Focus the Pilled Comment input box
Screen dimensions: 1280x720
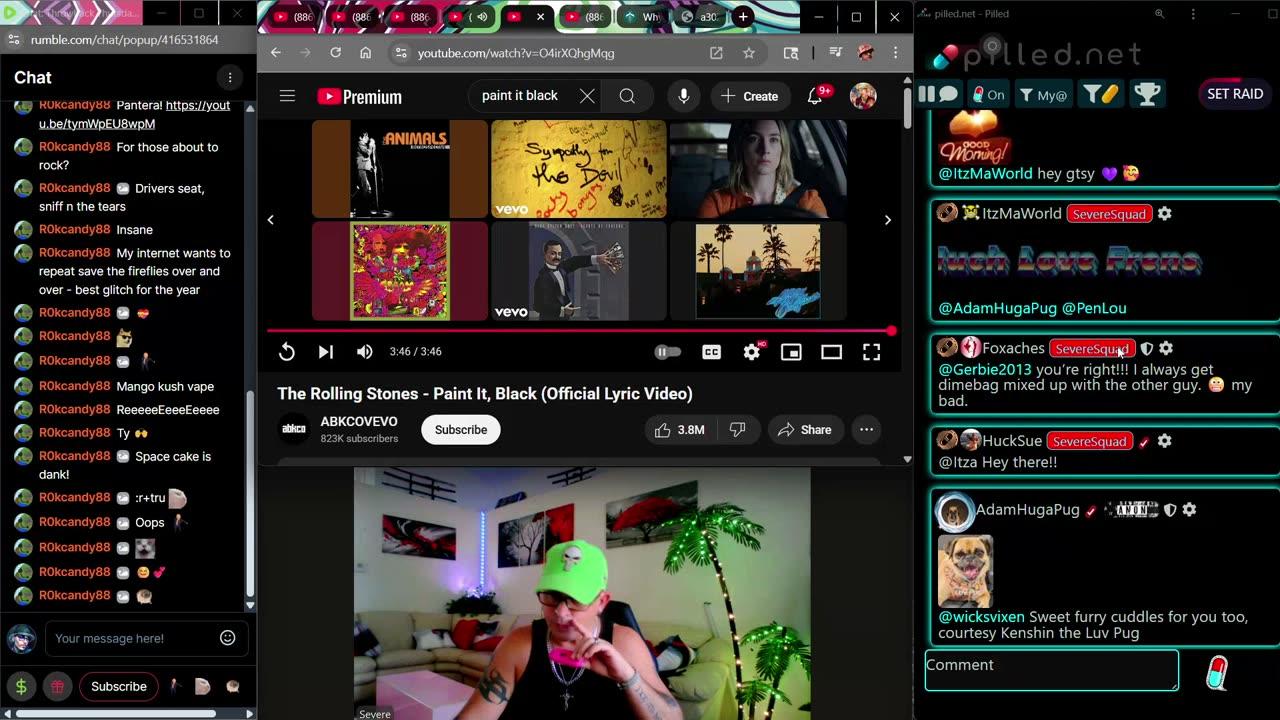tap(1052, 670)
